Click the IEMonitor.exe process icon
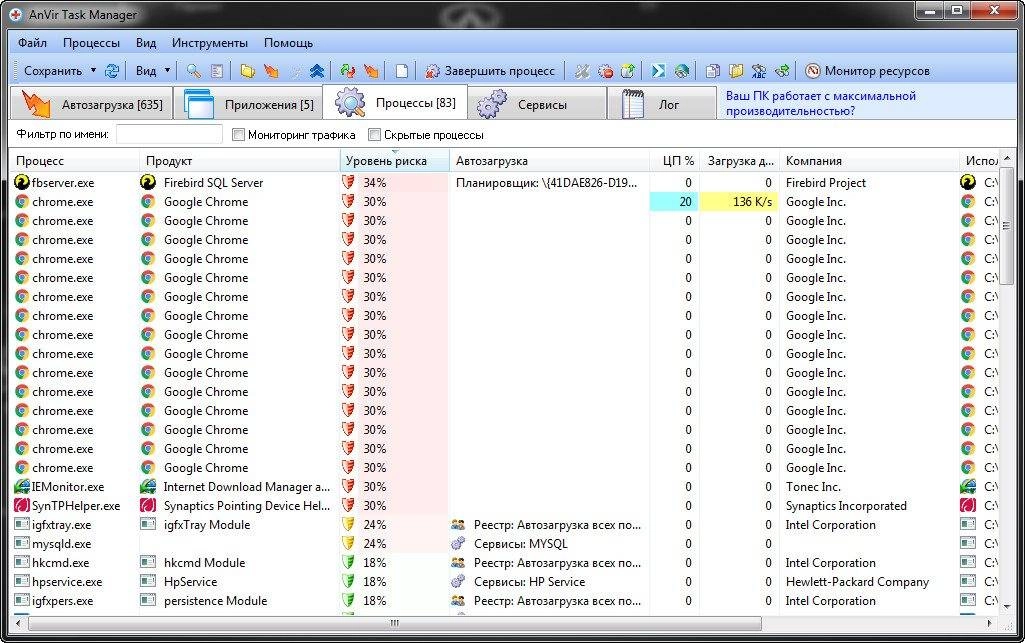The image size is (1025, 643). coord(22,486)
